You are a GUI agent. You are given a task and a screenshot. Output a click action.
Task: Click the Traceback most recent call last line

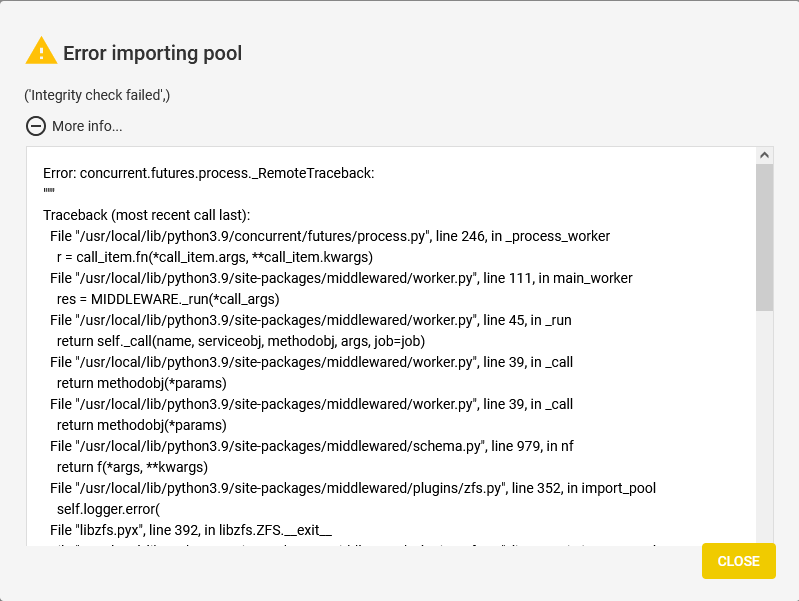pyautogui.click(x=146, y=215)
